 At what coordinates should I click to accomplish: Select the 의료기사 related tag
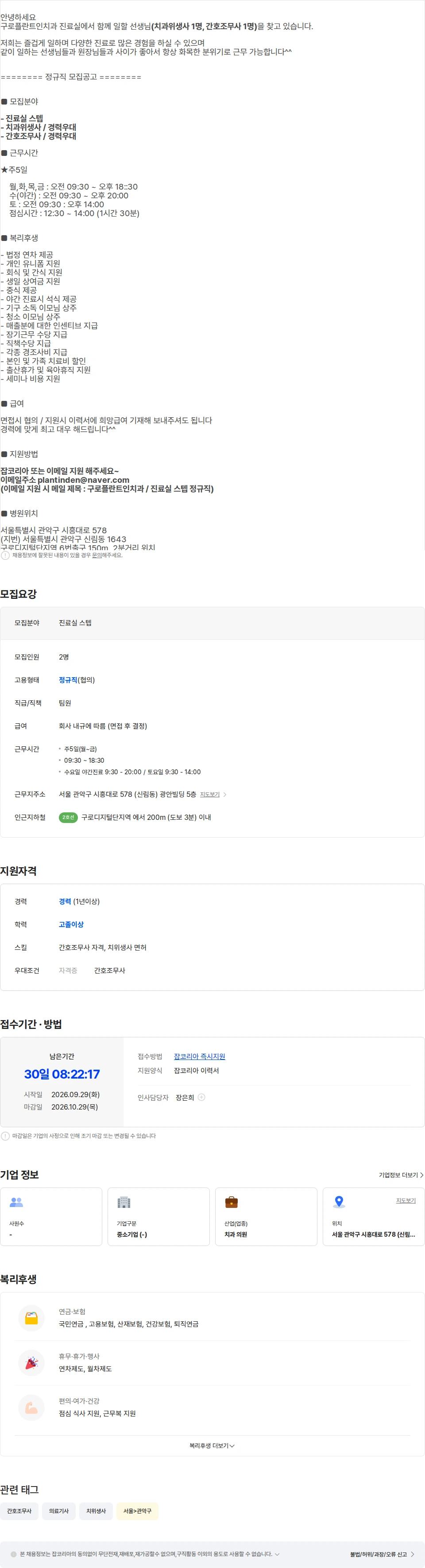59,1511
